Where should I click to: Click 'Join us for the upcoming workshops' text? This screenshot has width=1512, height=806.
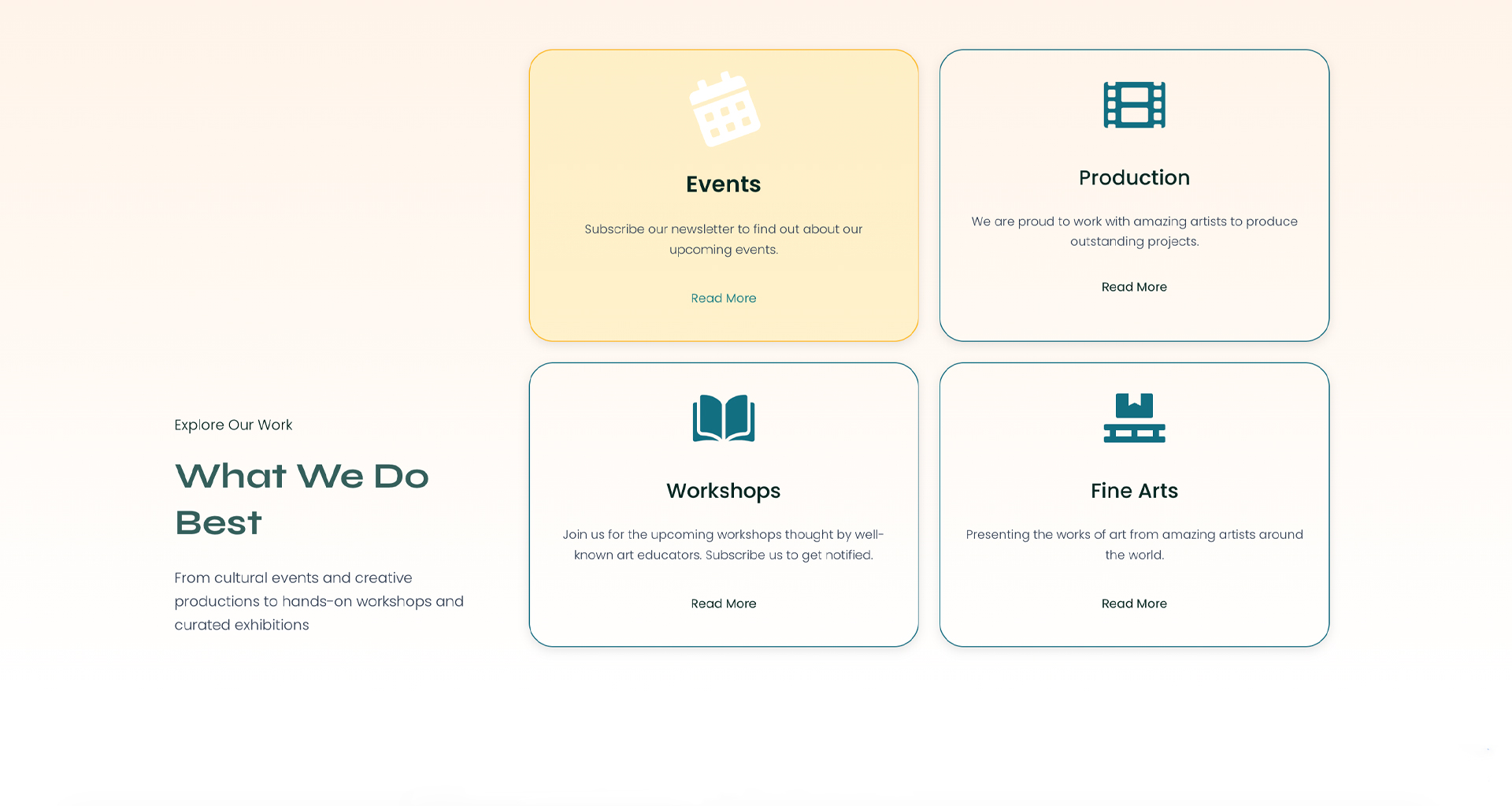click(x=724, y=545)
